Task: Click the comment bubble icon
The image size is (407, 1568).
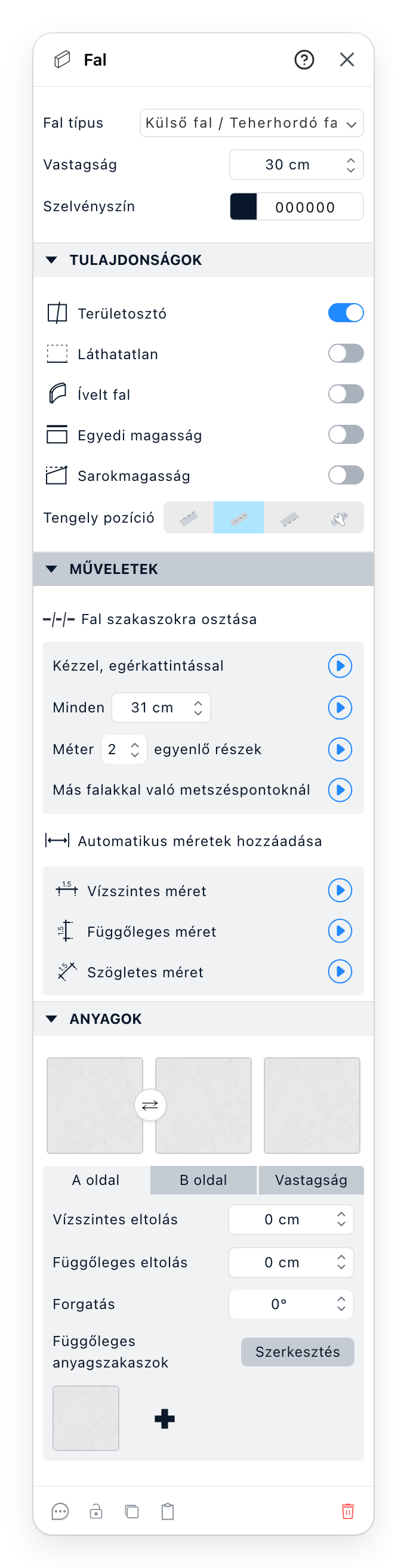Action: pyautogui.click(x=60, y=1511)
